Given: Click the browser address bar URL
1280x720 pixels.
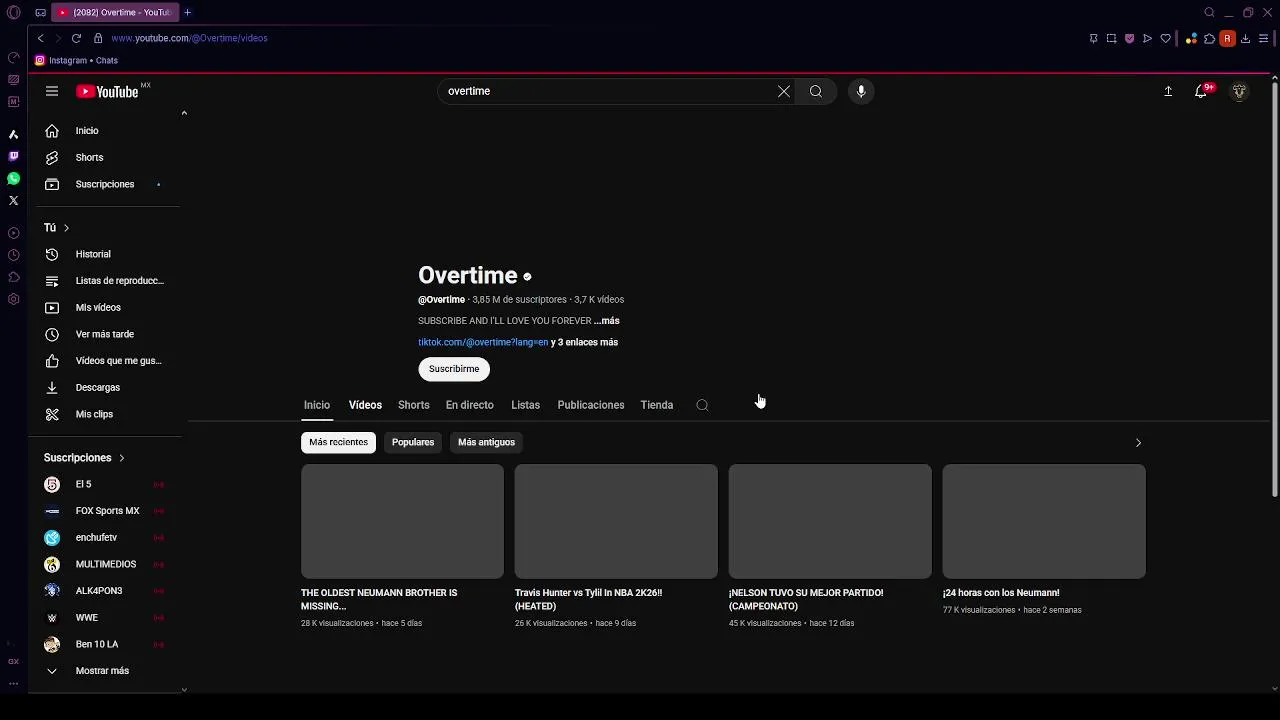Looking at the screenshot, I should click(189, 38).
